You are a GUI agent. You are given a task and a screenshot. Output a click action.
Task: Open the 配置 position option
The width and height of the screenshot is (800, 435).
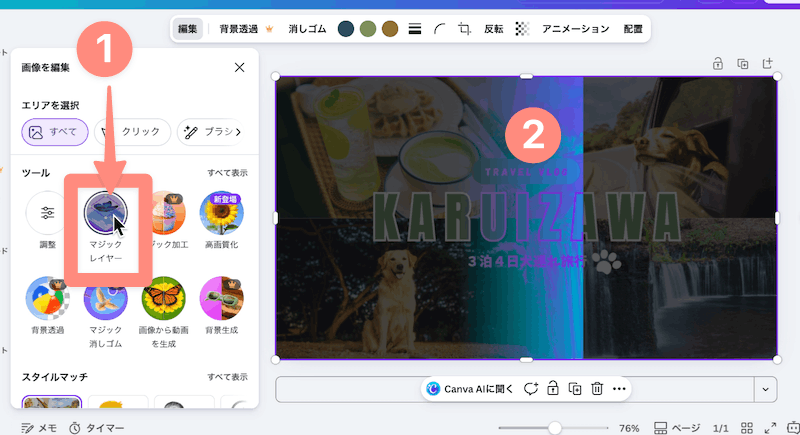point(633,29)
